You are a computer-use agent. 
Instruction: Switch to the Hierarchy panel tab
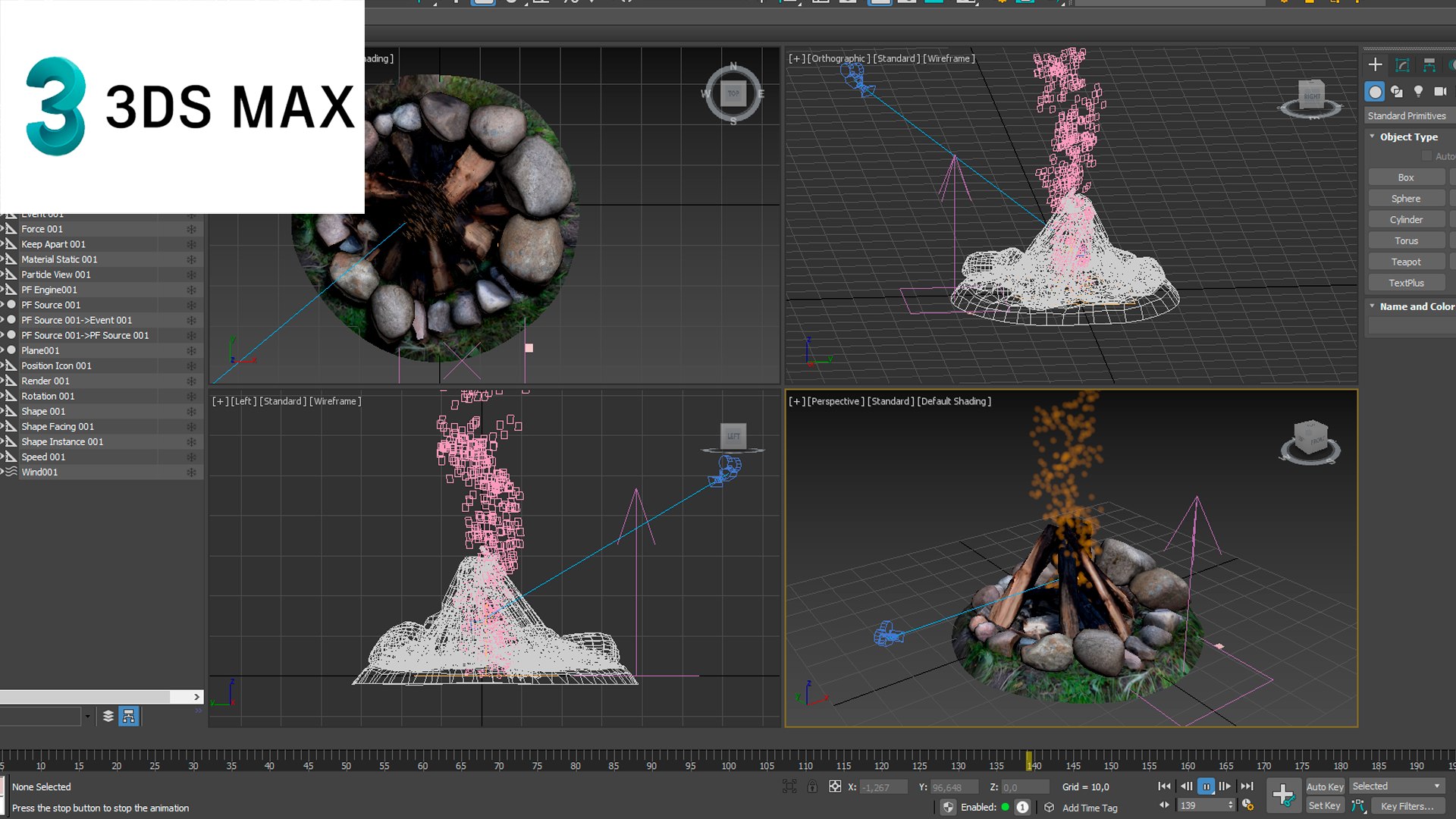coord(1429,65)
